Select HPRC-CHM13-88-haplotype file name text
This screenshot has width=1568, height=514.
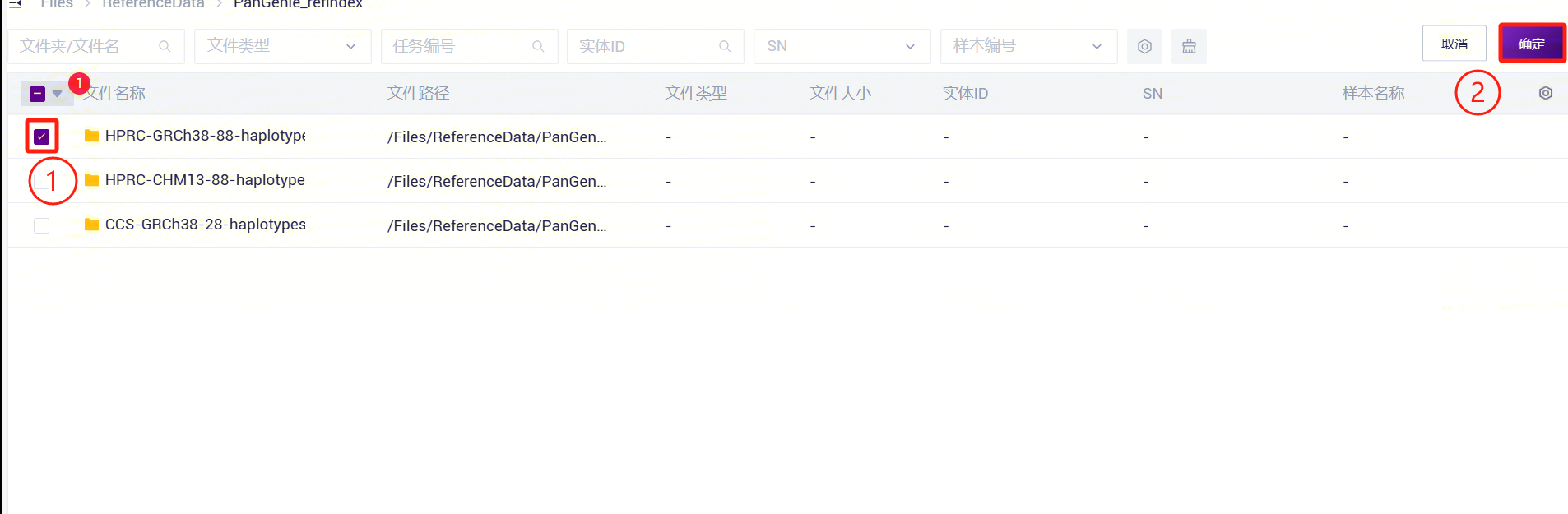tap(205, 180)
